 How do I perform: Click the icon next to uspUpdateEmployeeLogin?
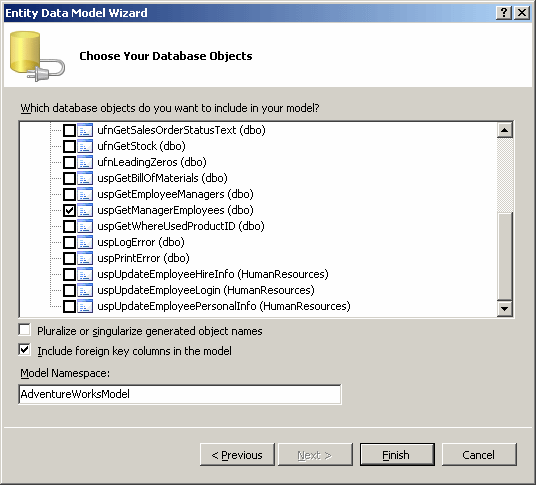(85, 290)
